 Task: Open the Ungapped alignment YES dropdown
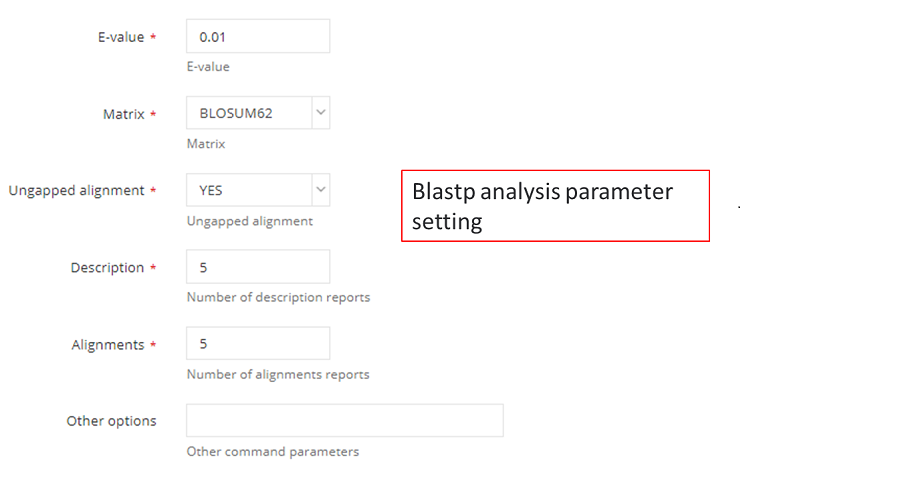249,190
